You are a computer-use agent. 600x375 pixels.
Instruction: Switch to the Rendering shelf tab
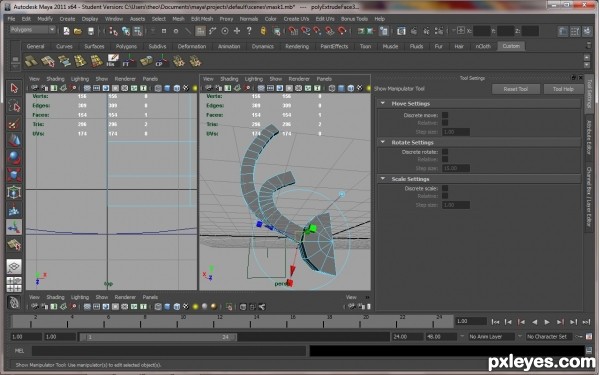297,46
